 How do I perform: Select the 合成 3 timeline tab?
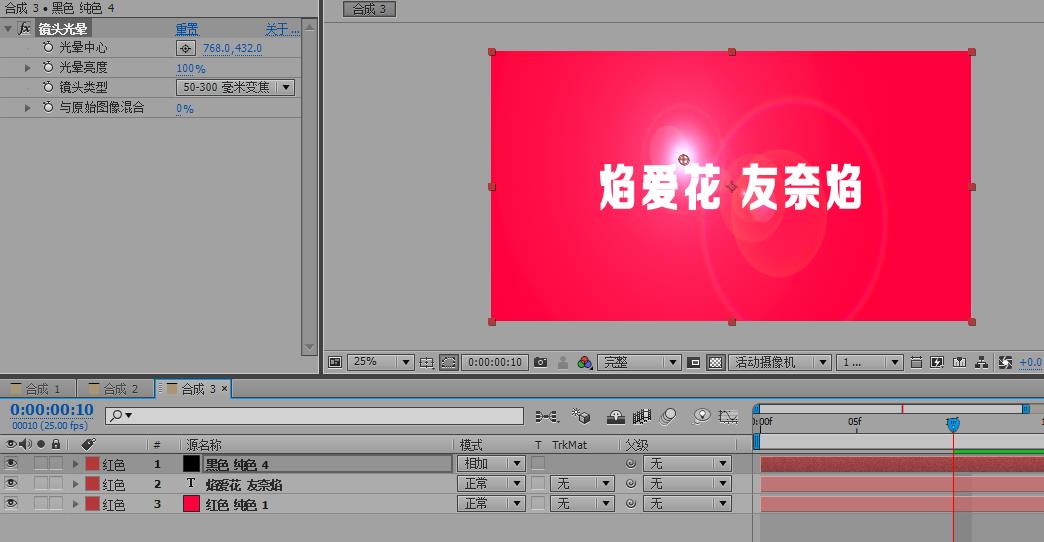coord(192,389)
